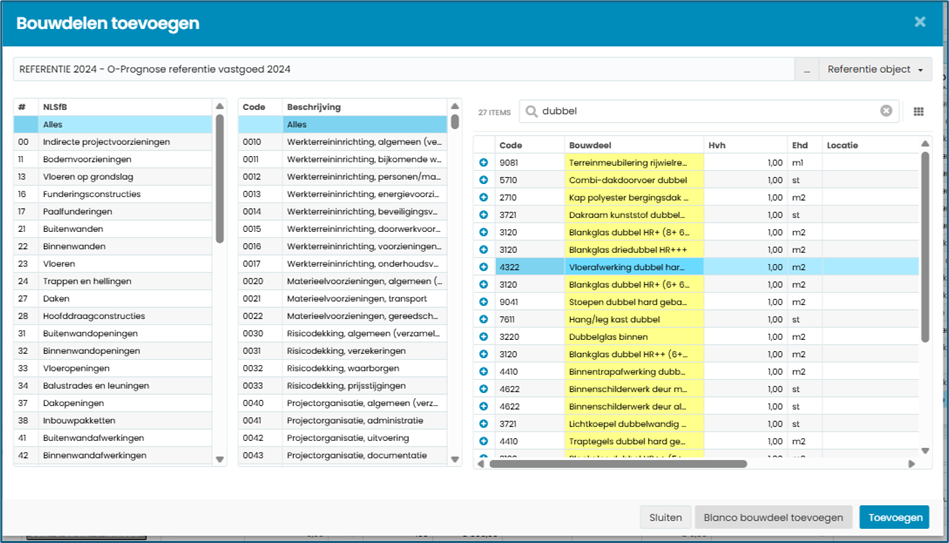Viewport: 949px width, 543px height.
Task: Add Stoepen dubbel hard geba... via plus icon
Action: point(483,302)
